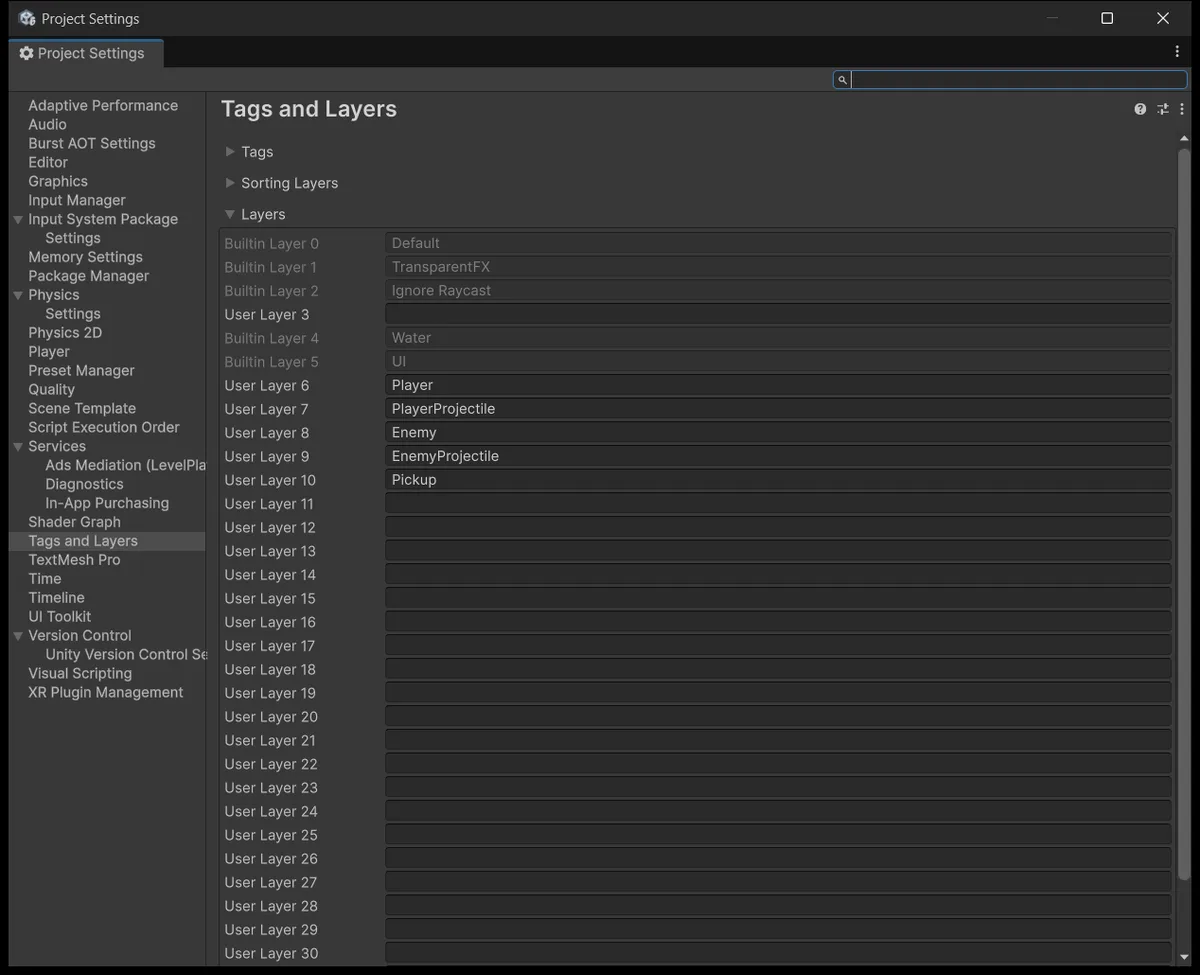The image size is (1200, 975).
Task: Open Diagnostics under Services
Action: (84, 484)
